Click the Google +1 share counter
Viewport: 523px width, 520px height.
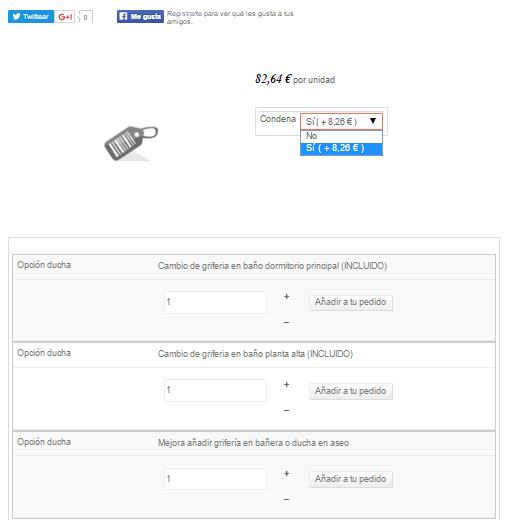click(86, 17)
